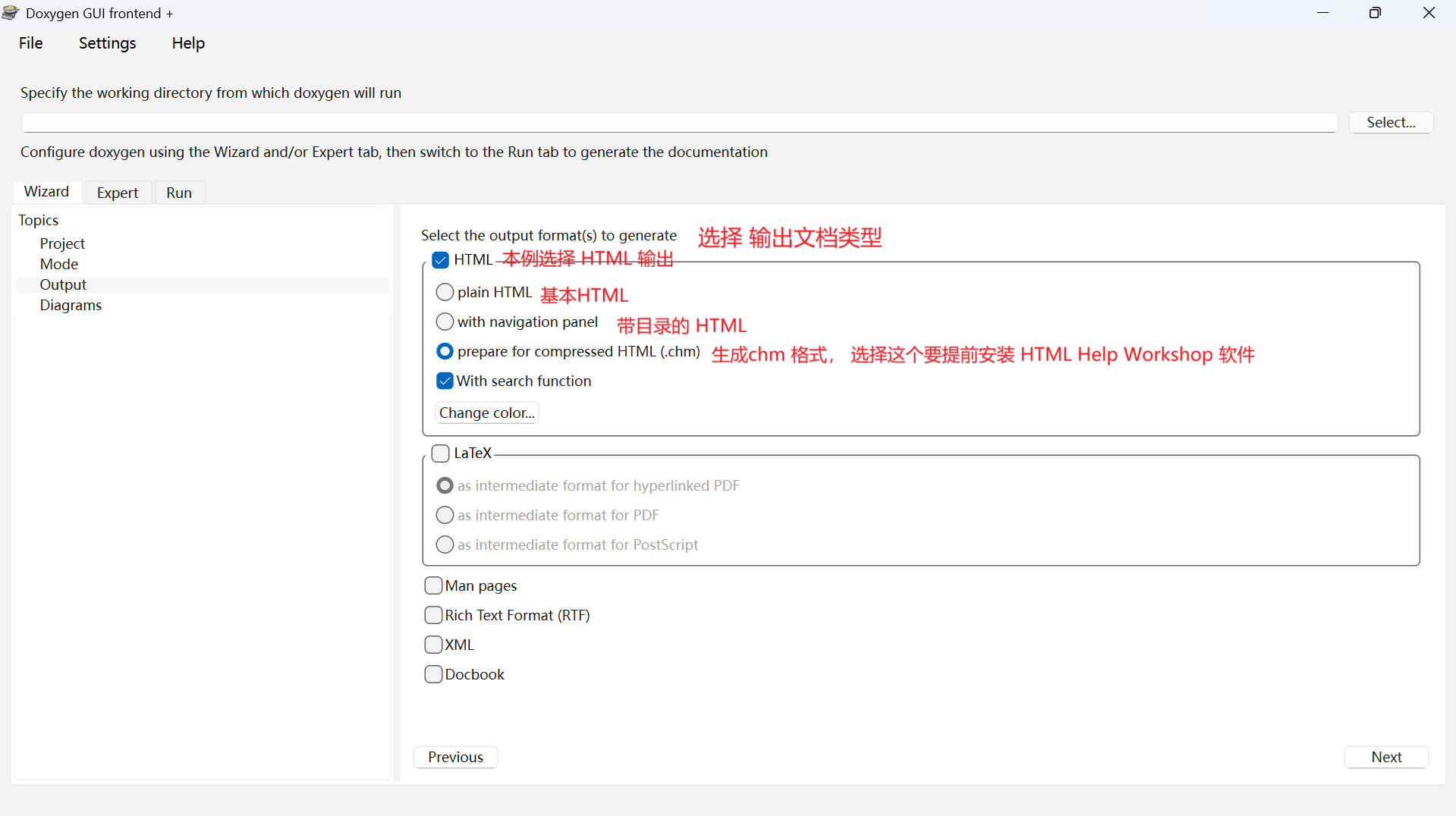Open the Help menu
Screen dimensions: 1456x816
188,43
